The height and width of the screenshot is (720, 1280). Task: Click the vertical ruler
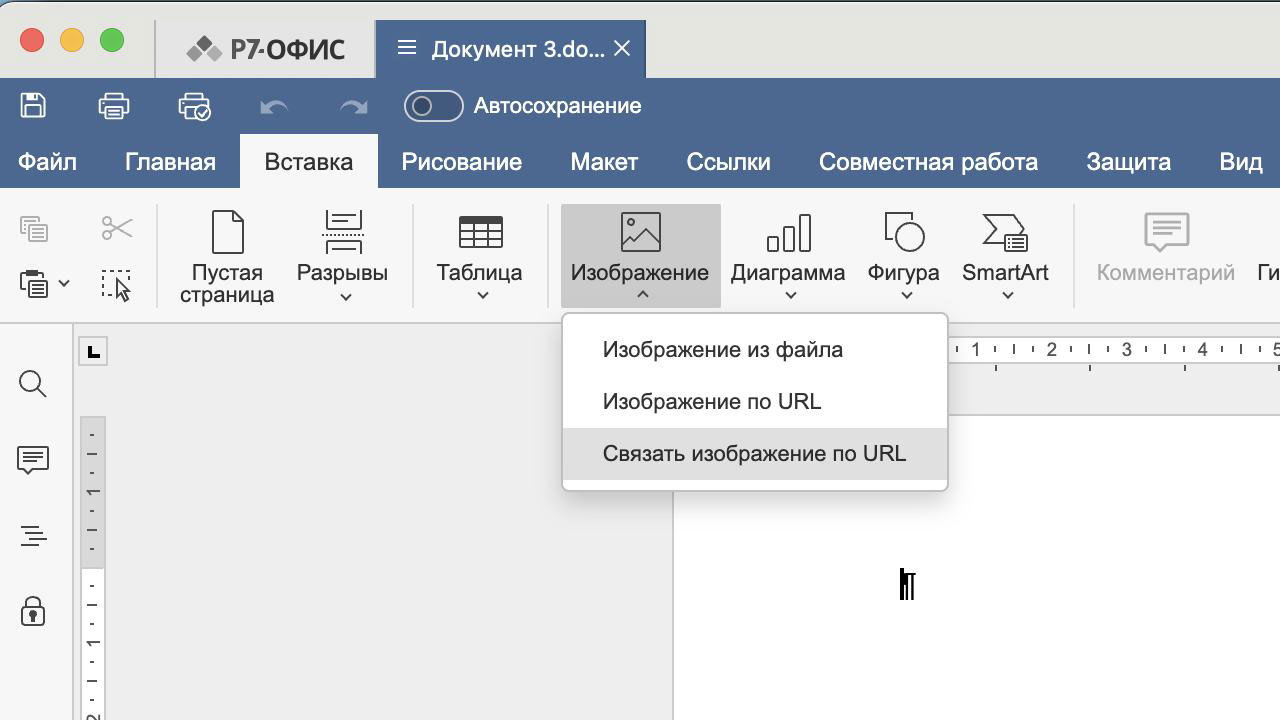click(x=92, y=568)
